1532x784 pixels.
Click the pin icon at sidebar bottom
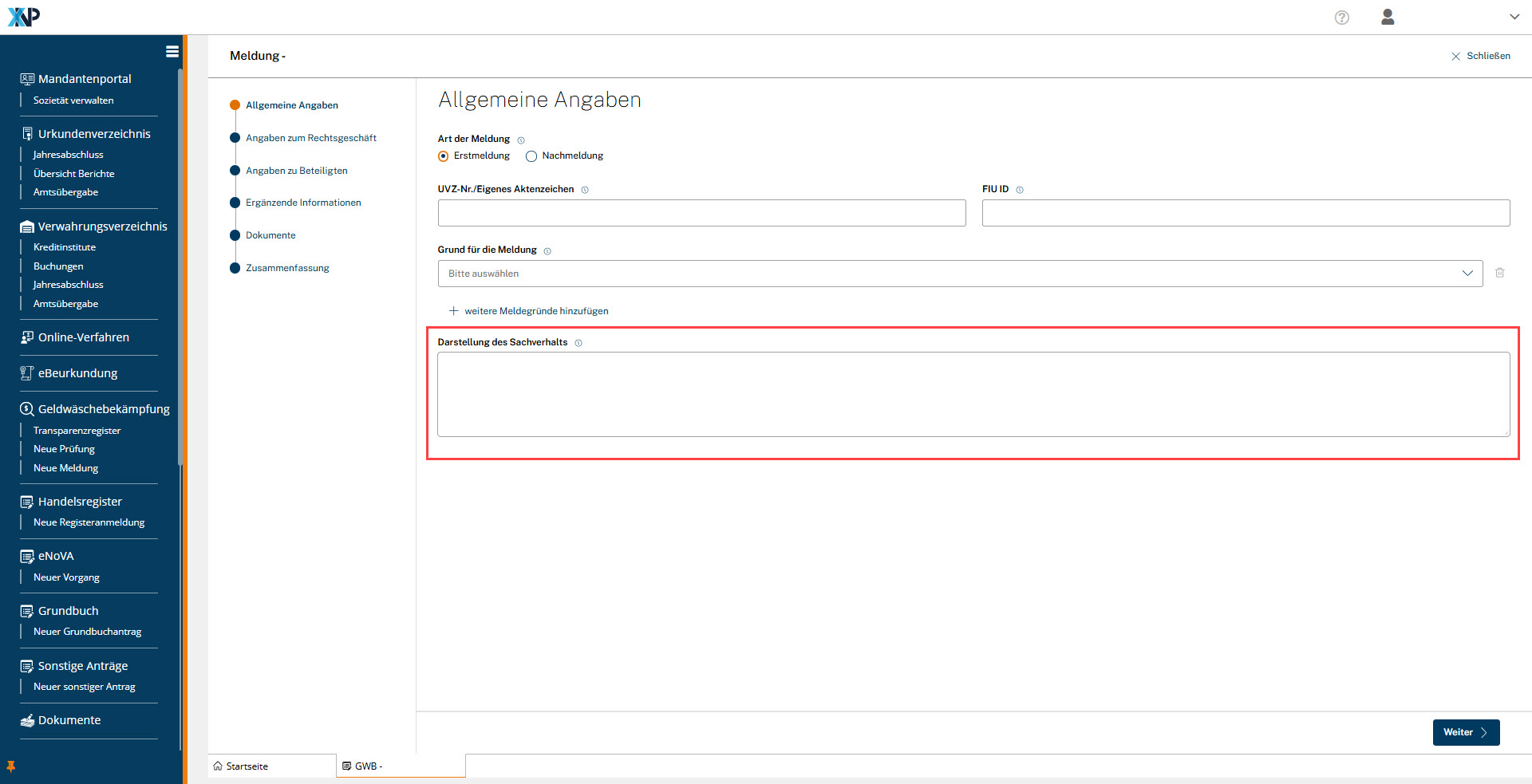pyautogui.click(x=11, y=766)
